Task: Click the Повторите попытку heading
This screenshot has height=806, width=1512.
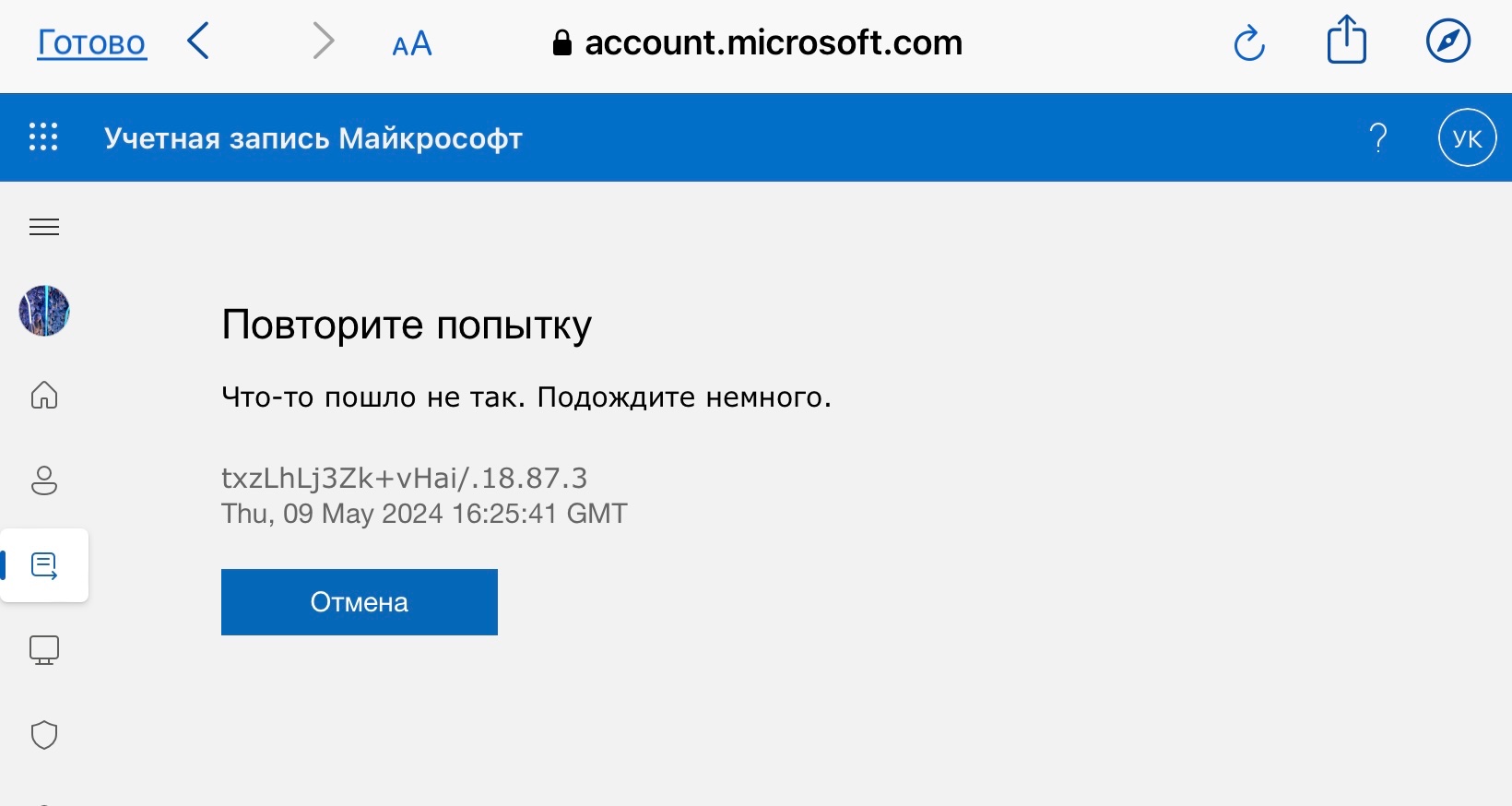Action: click(x=407, y=326)
